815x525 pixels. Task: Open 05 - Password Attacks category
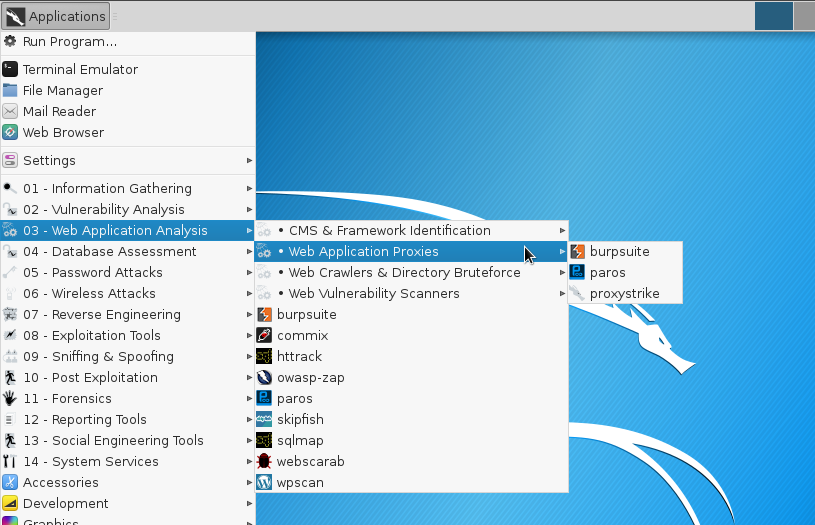(128, 272)
